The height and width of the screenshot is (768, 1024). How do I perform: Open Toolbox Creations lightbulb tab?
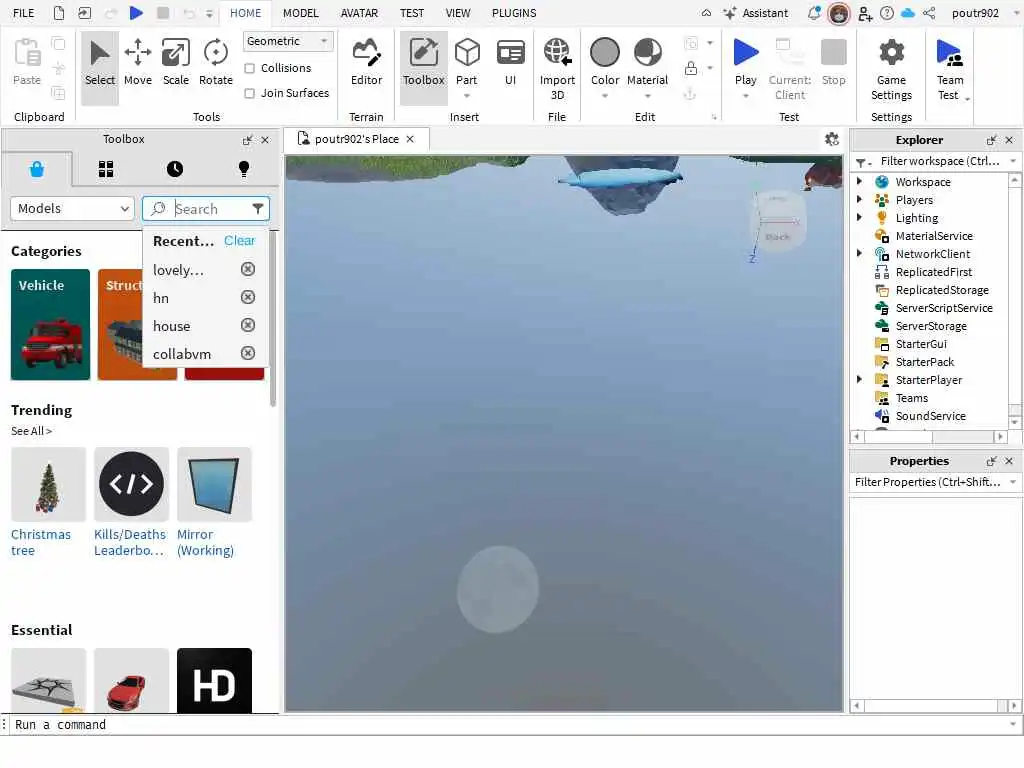pyautogui.click(x=244, y=170)
